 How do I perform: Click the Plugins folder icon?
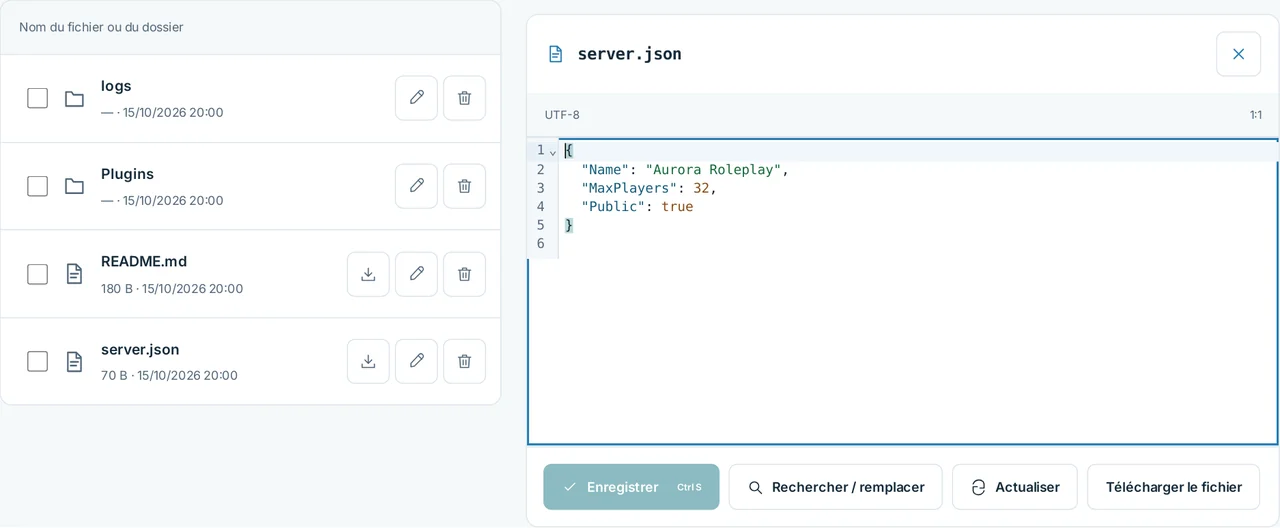tap(74, 186)
